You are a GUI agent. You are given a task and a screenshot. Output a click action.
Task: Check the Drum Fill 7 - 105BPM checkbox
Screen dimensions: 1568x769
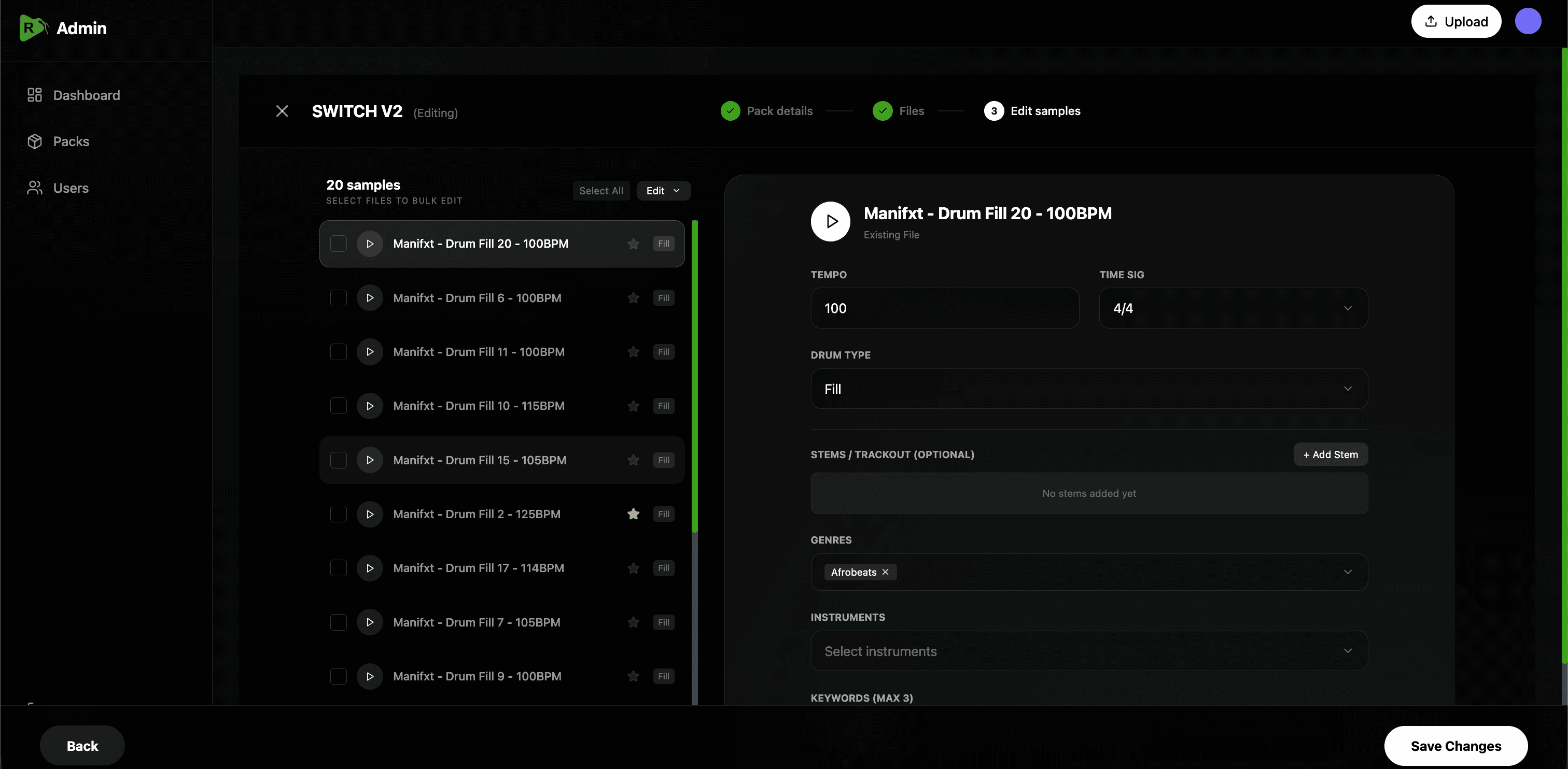339,622
